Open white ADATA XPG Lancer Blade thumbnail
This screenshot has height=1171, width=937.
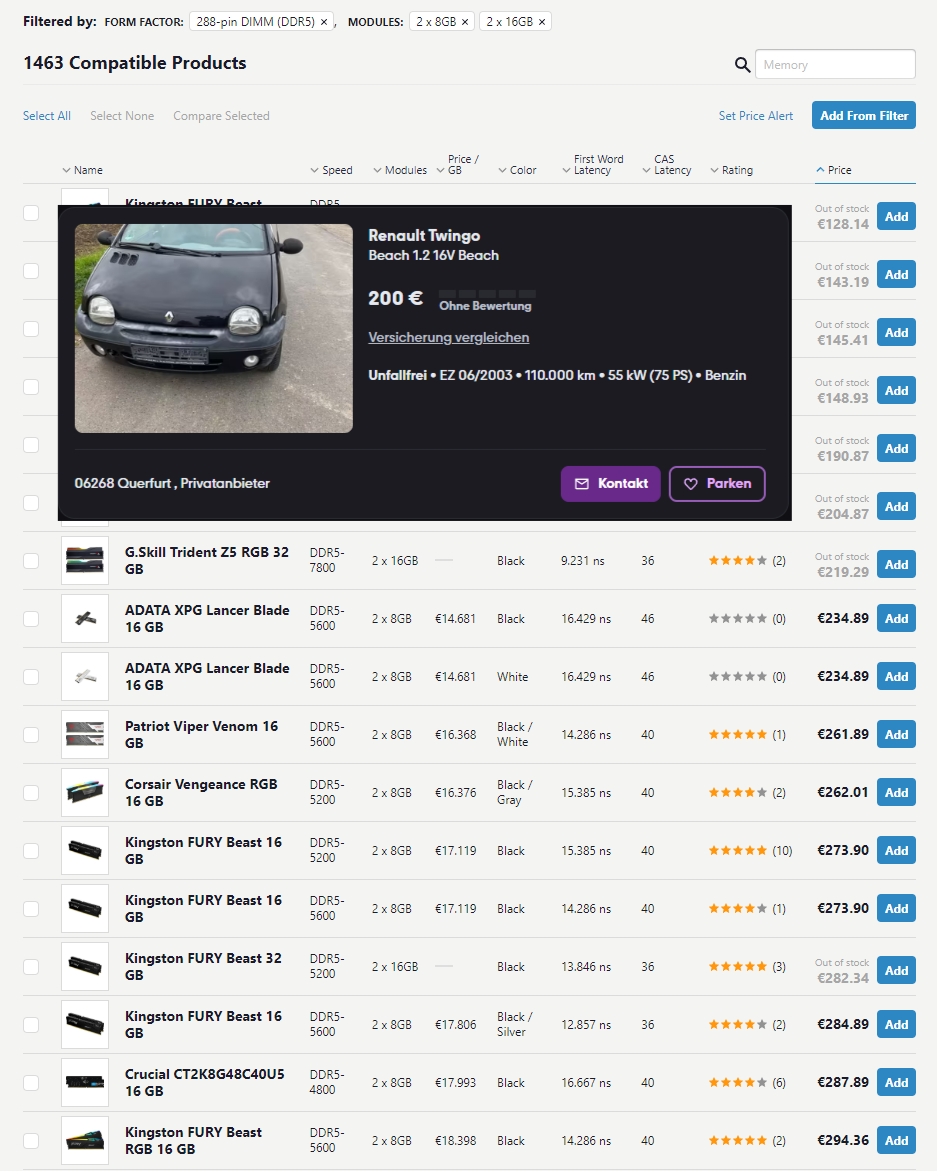coord(85,677)
